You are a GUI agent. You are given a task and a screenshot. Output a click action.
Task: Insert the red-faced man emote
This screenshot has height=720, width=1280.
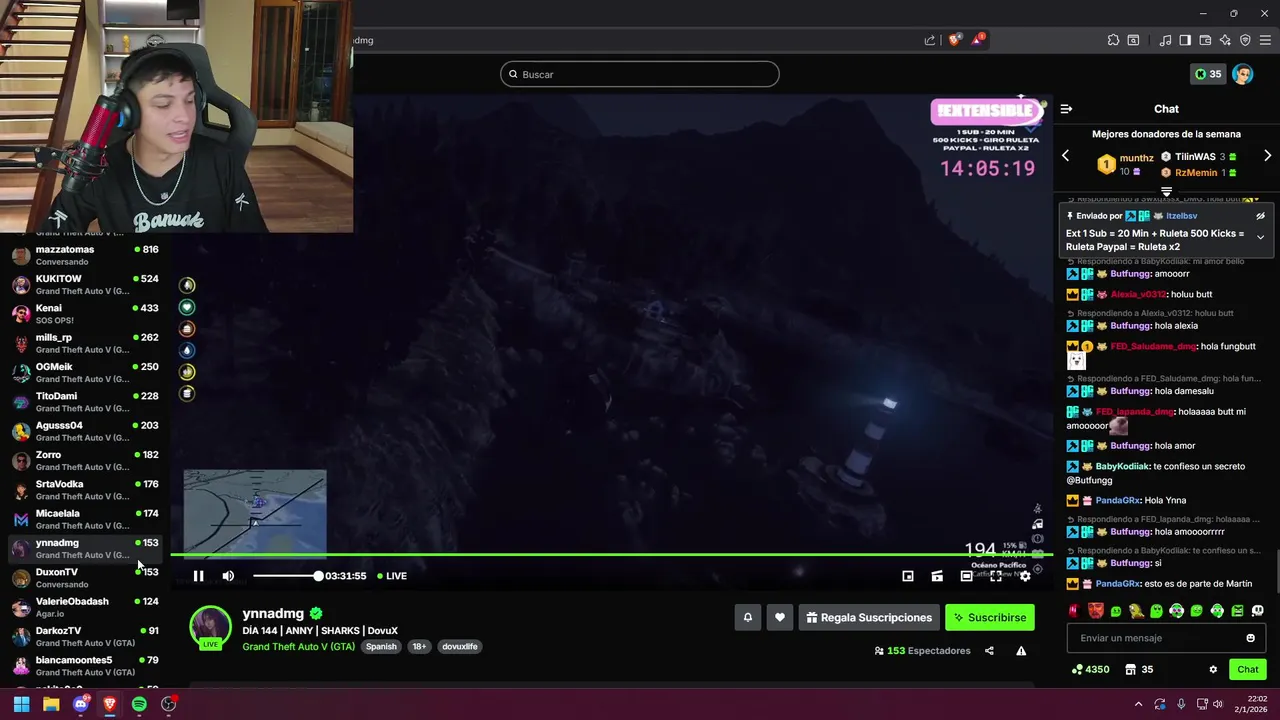1095,611
